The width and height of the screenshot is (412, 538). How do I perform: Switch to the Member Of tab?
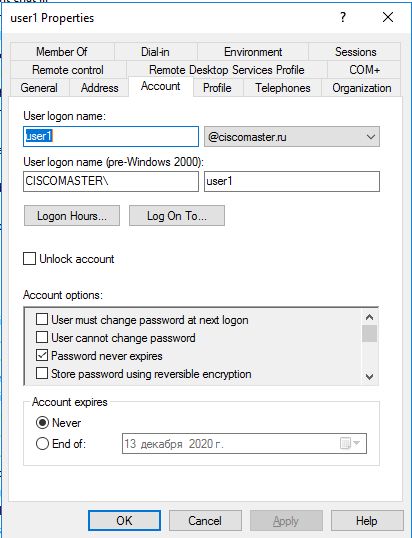coord(62,52)
